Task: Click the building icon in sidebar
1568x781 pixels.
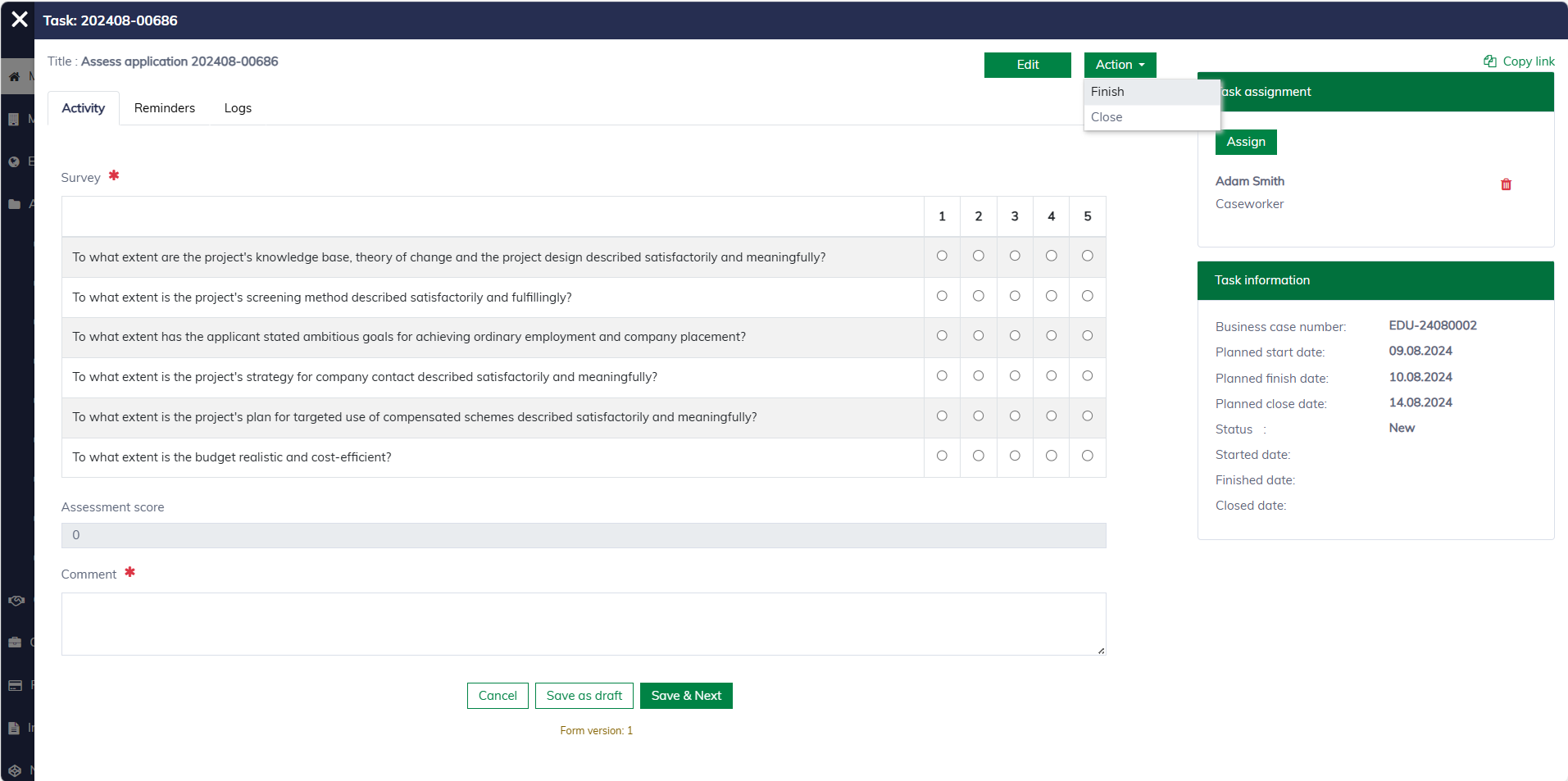Action: pyautogui.click(x=14, y=119)
